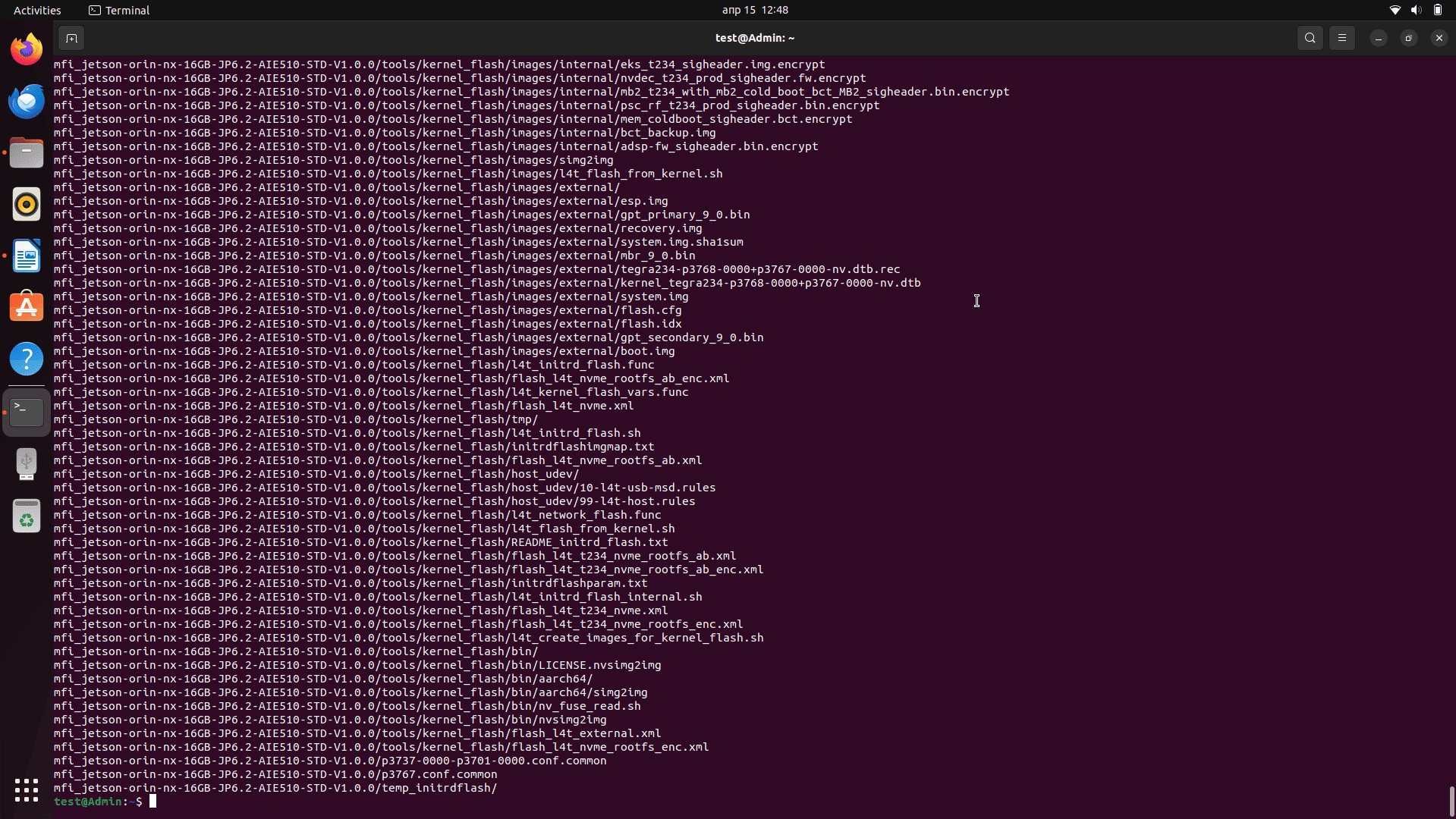Open the Terminal app menu in top bar
The width and height of the screenshot is (1456, 819).
coord(119,10)
